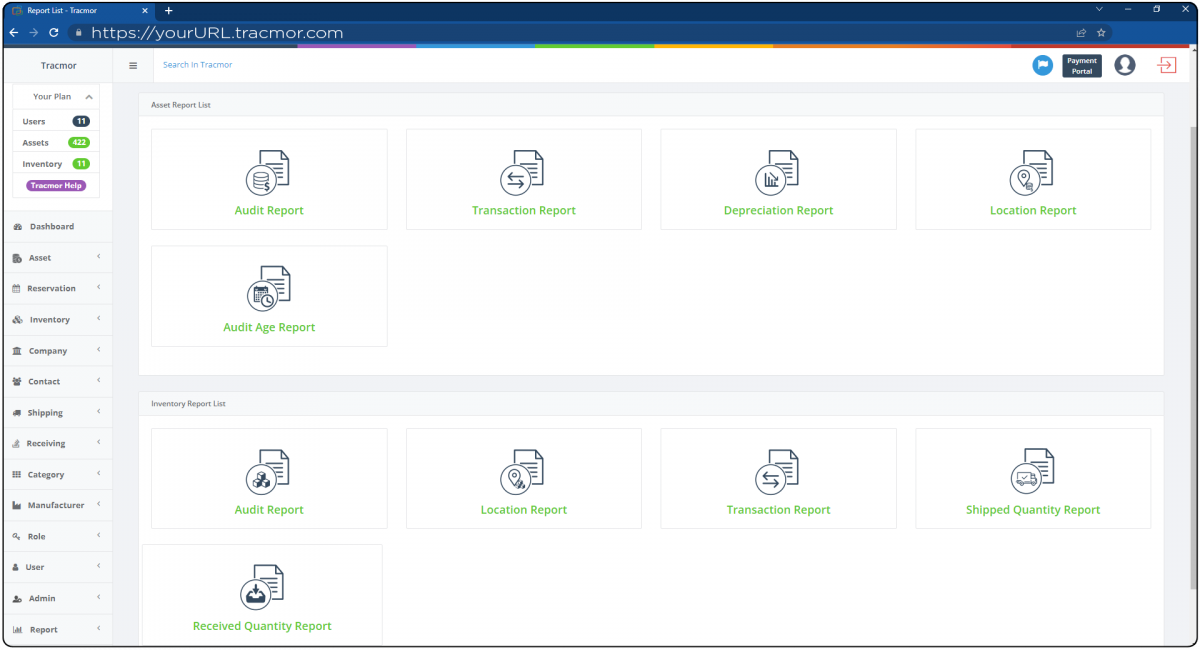Click the Tracmor Help button
The image size is (1200, 650).
56,185
